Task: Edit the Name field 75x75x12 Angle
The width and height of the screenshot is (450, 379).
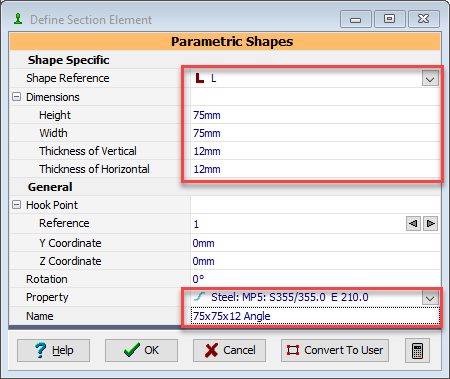Action: (x=315, y=316)
